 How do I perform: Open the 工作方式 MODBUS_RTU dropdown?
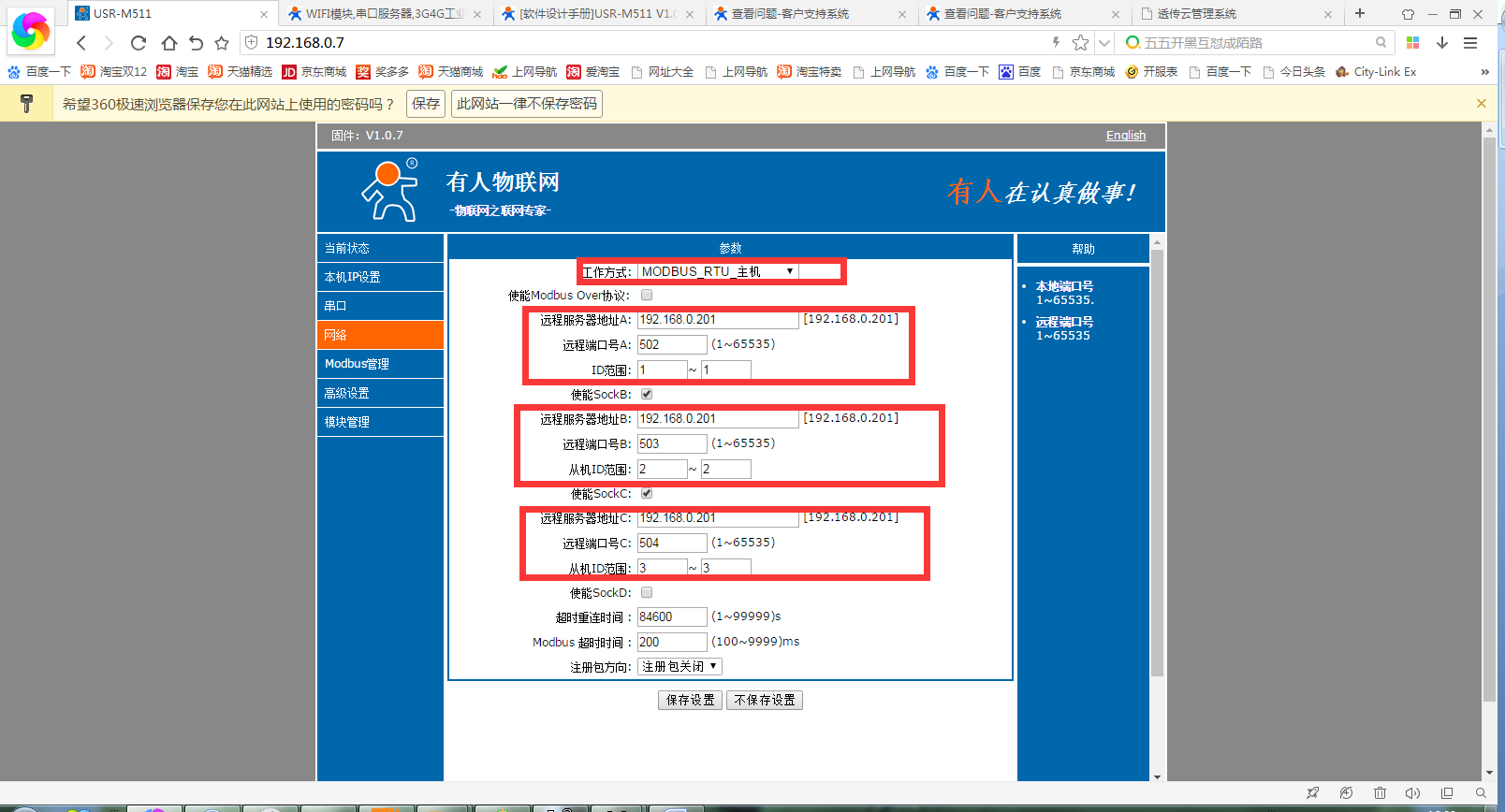coord(718,272)
